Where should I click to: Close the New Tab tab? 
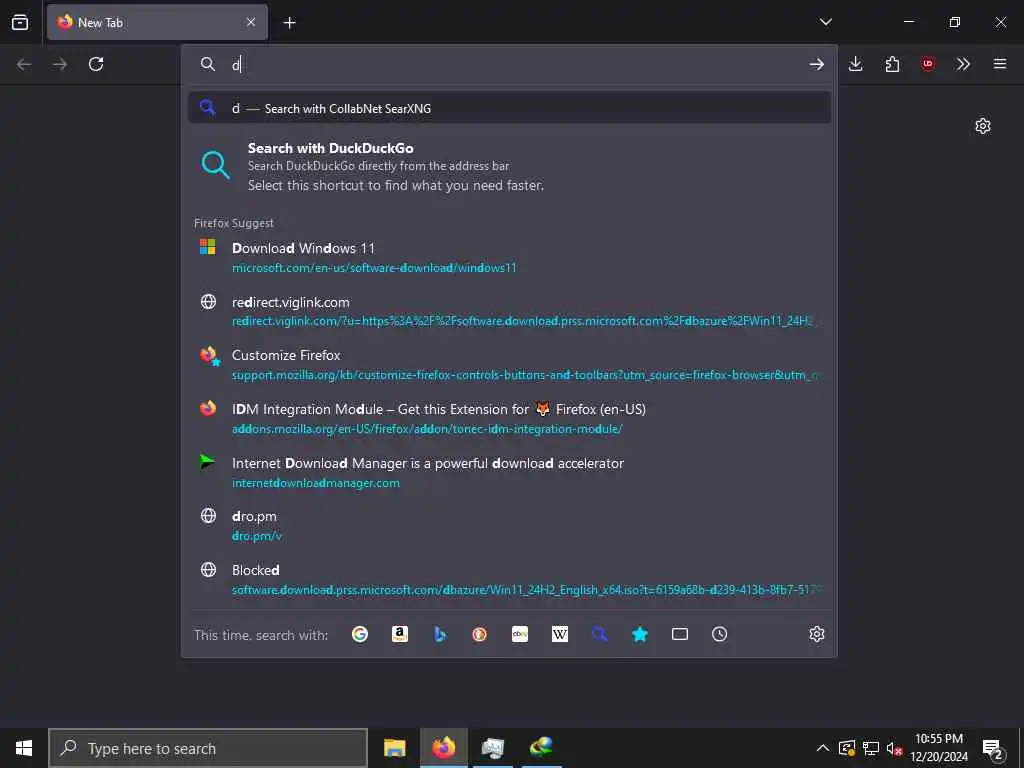pos(251,22)
